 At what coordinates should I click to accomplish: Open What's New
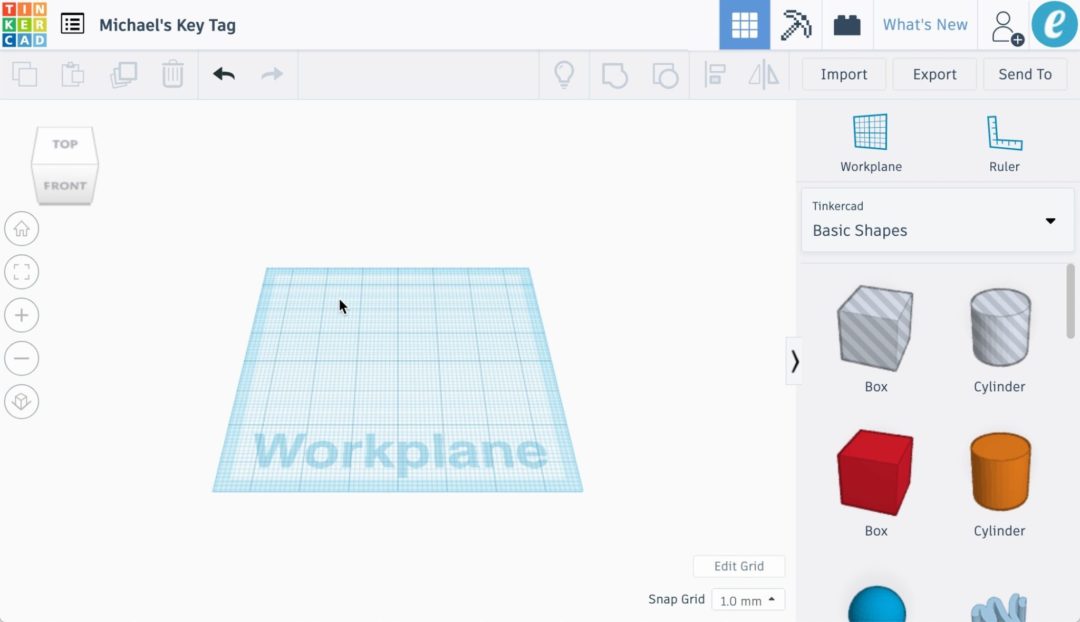[925, 25]
